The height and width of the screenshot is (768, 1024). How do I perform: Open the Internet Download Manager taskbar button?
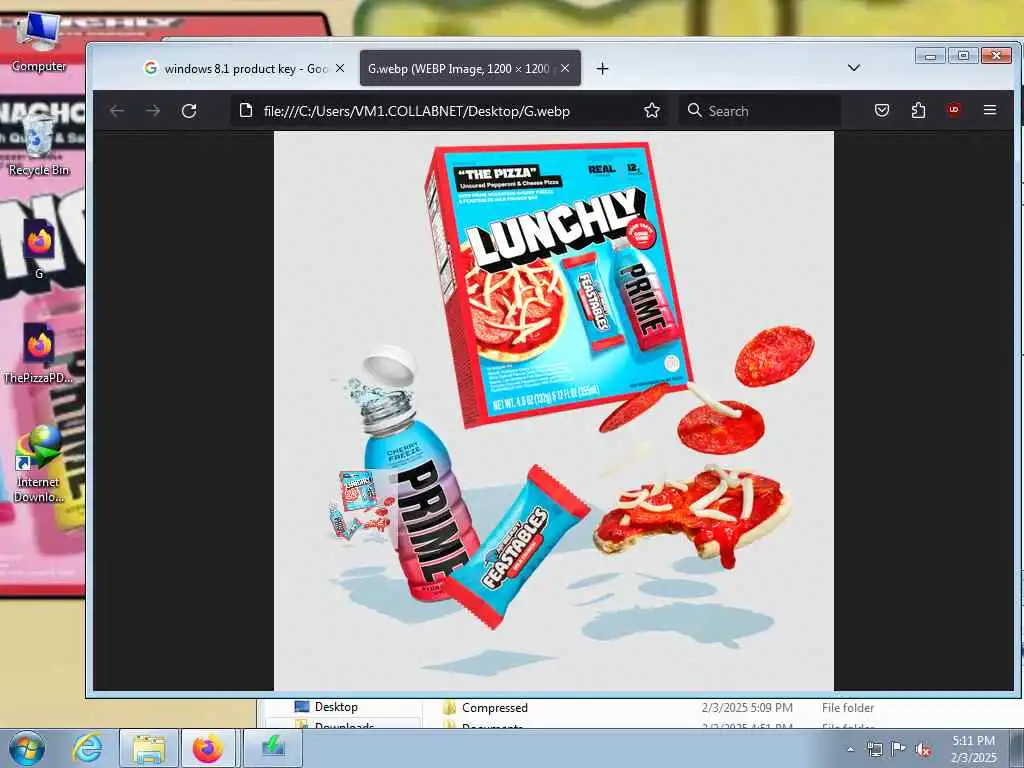(x=273, y=748)
